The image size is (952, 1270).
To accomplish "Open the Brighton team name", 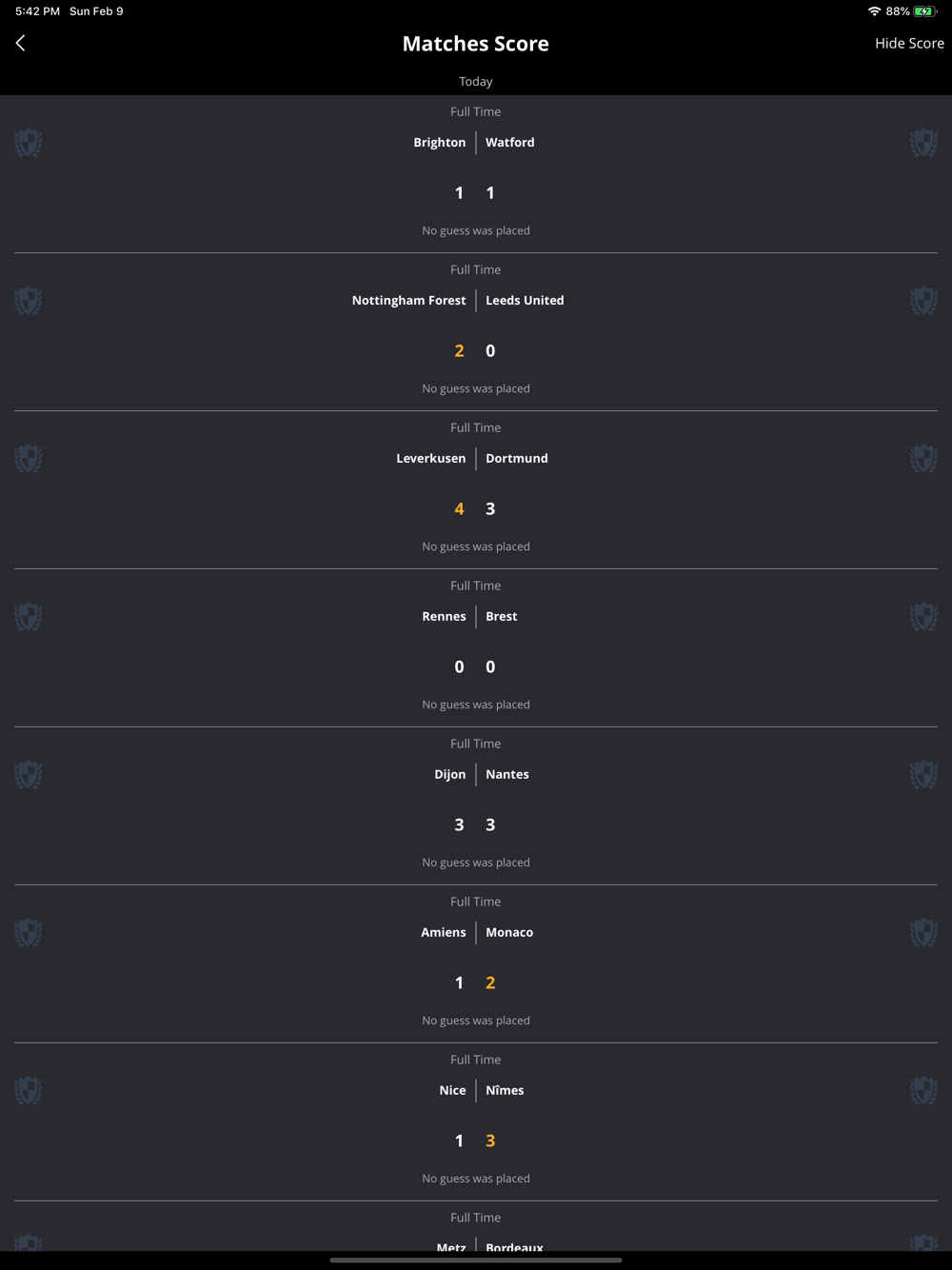I will [440, 142].
